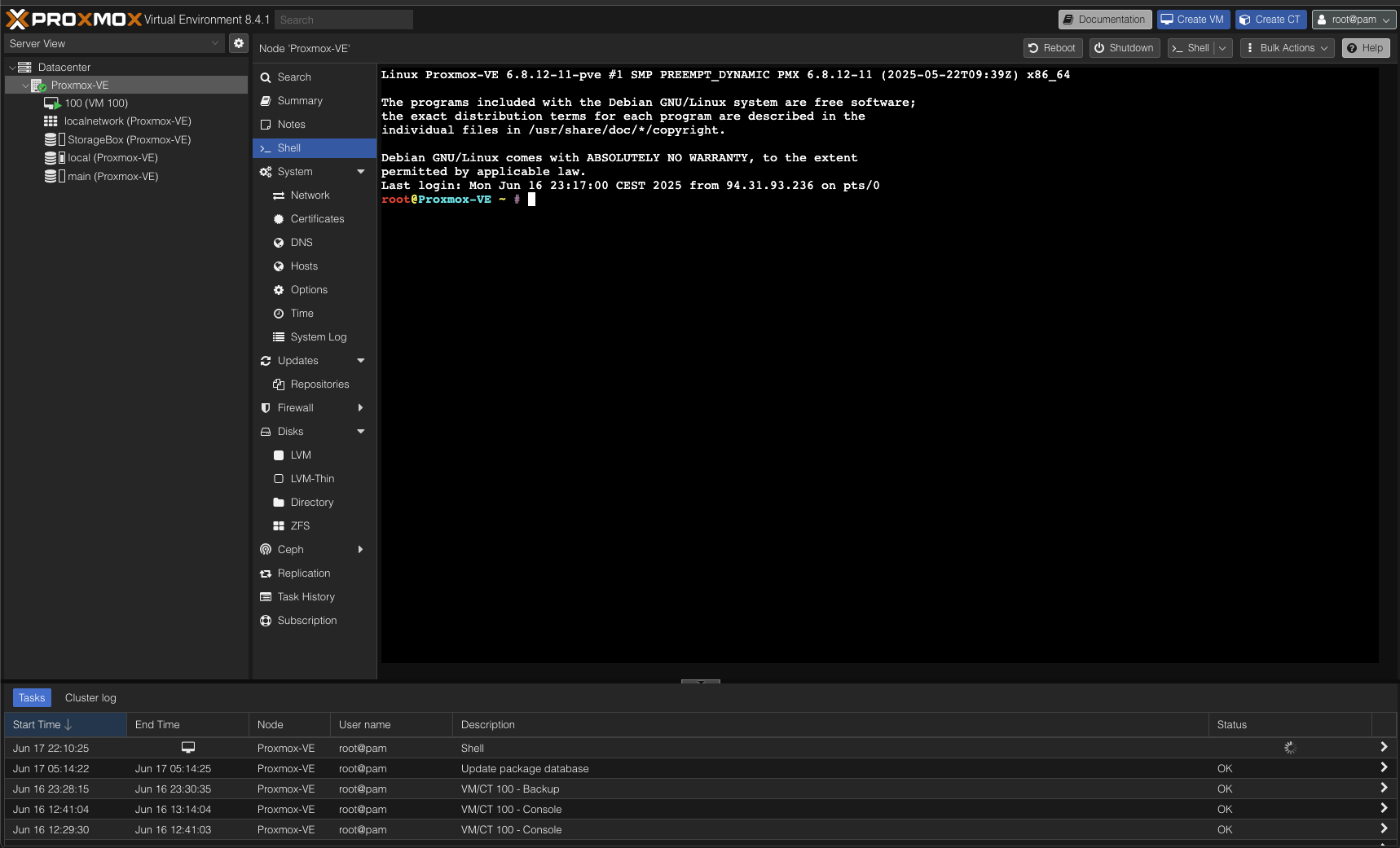Viewport: 1400px width, 848px height.
Task: Open details arrow for VM/CT 100 - Backup
Action: (1384, 788)
